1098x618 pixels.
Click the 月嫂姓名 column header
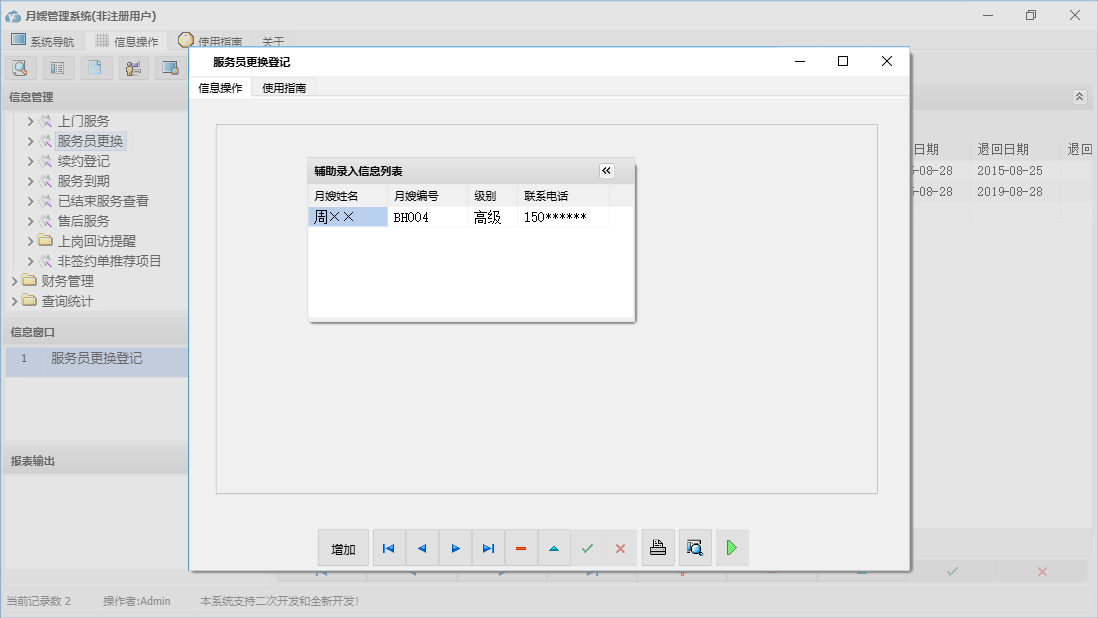[347, 196]
